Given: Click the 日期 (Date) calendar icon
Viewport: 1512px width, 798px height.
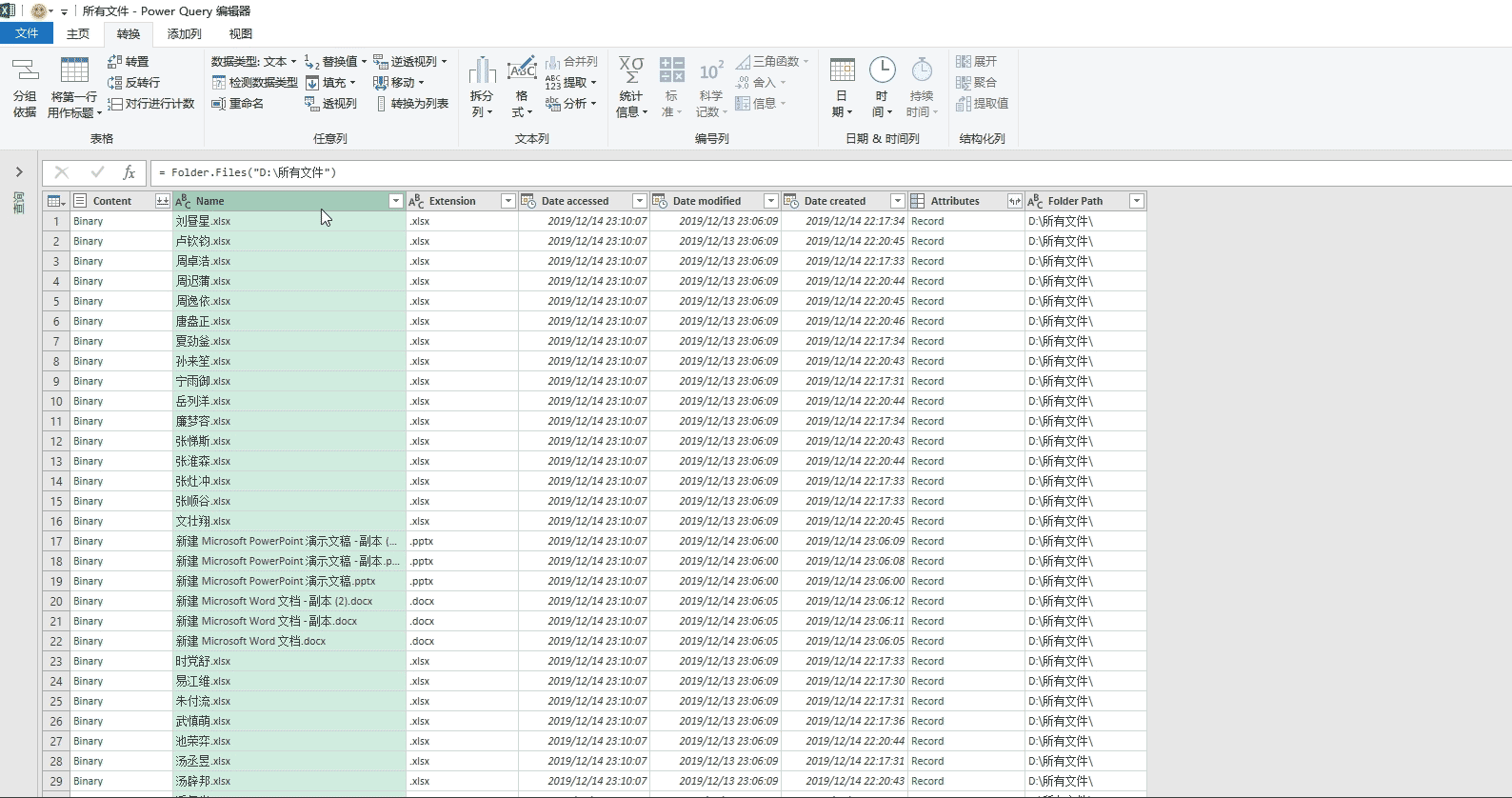Looking at the screenshot, I should pyautogui.click(x=843, y=70).
